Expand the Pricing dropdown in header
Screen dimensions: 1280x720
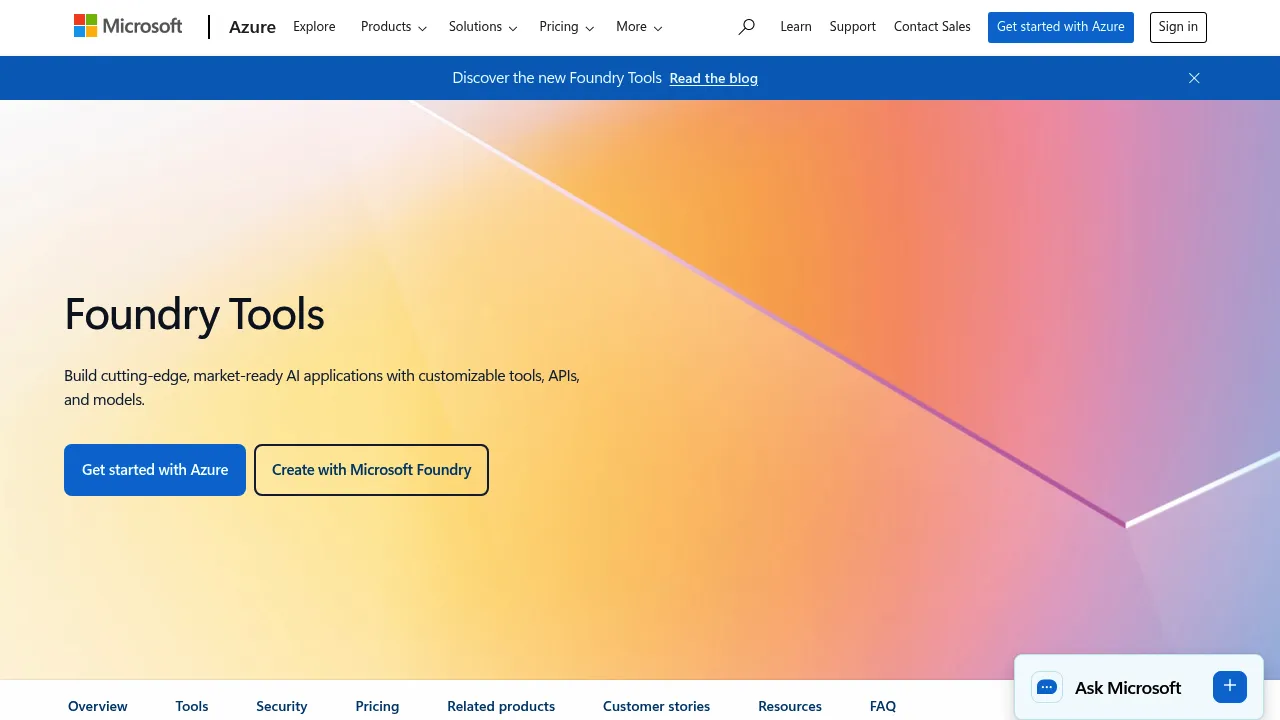coord(567,27)
